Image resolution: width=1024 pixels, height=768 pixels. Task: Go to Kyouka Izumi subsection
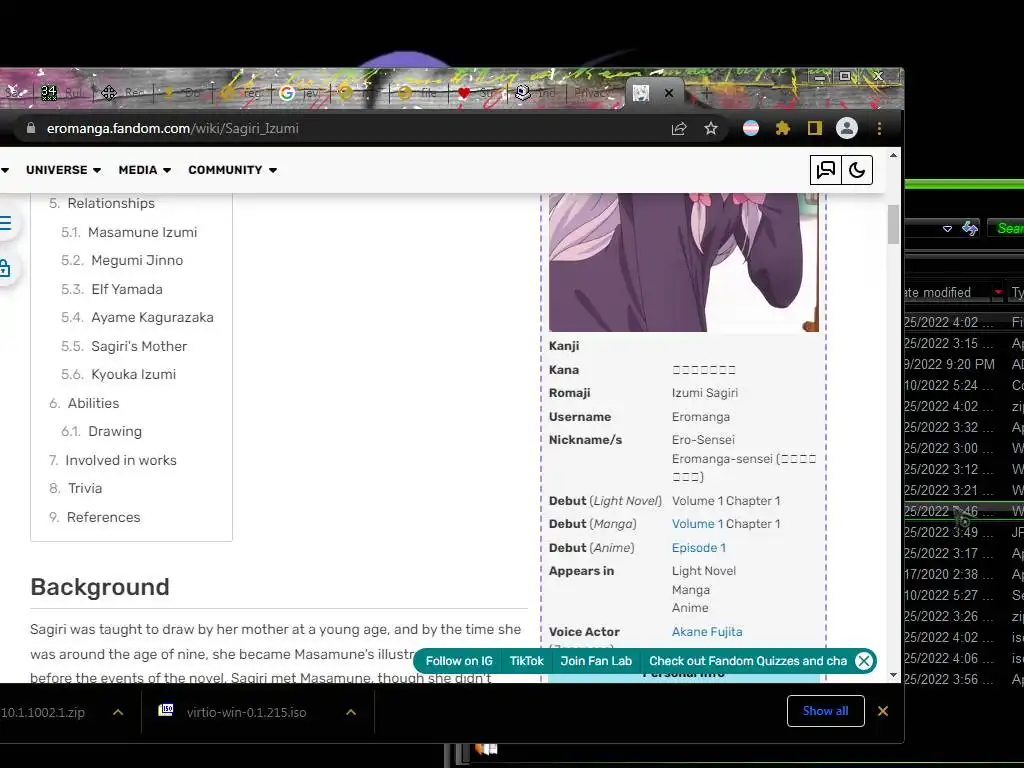tap(133, 374)
